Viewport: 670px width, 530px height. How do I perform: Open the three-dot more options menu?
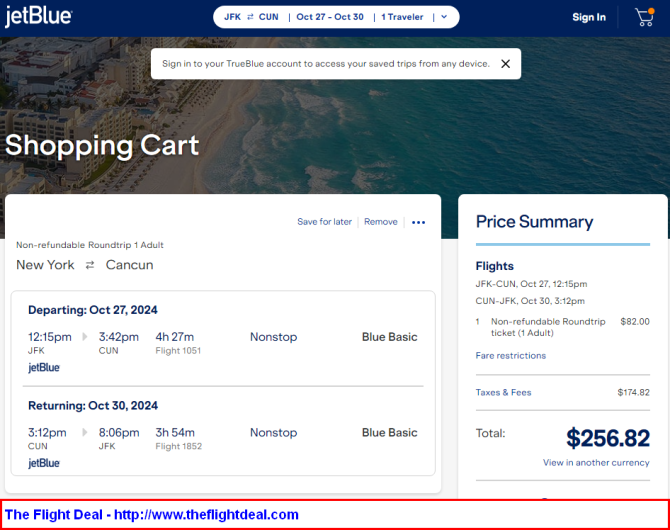[x=418, y=222]
